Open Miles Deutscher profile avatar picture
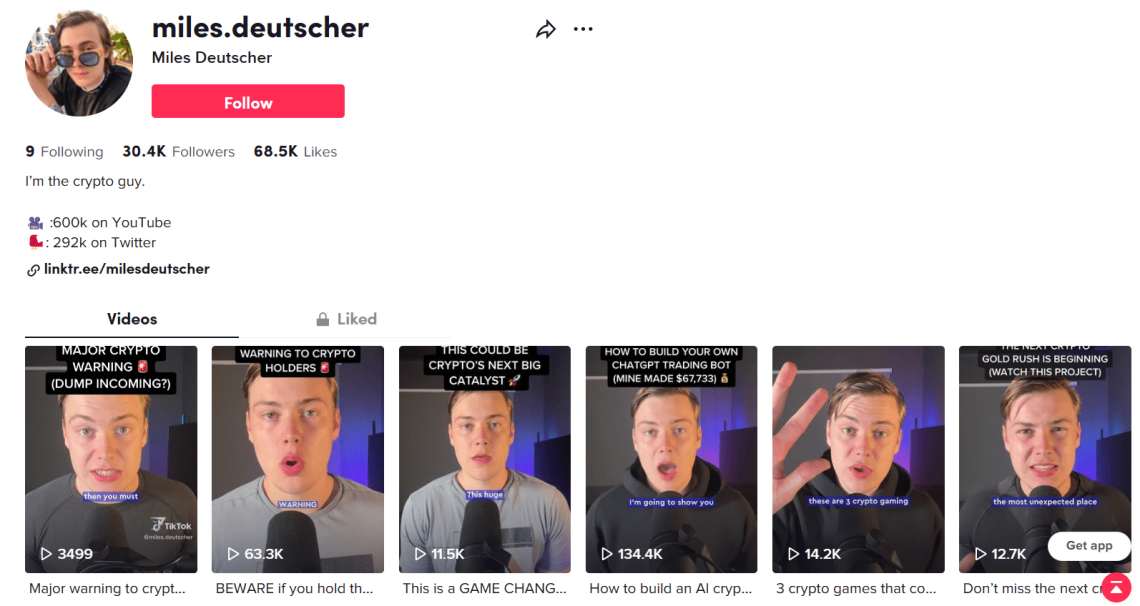Image resolution: width=1140 pixels, height=606 pixels. (79, 63)
